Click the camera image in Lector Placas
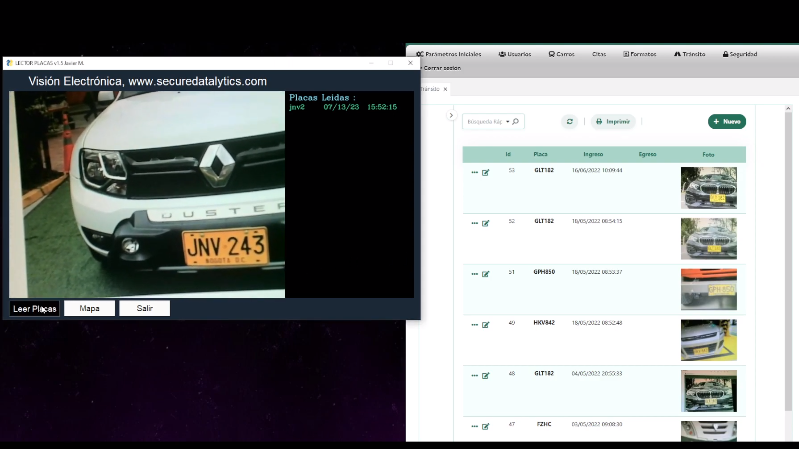Screen dimensions: 799x449 pos(147,194)
